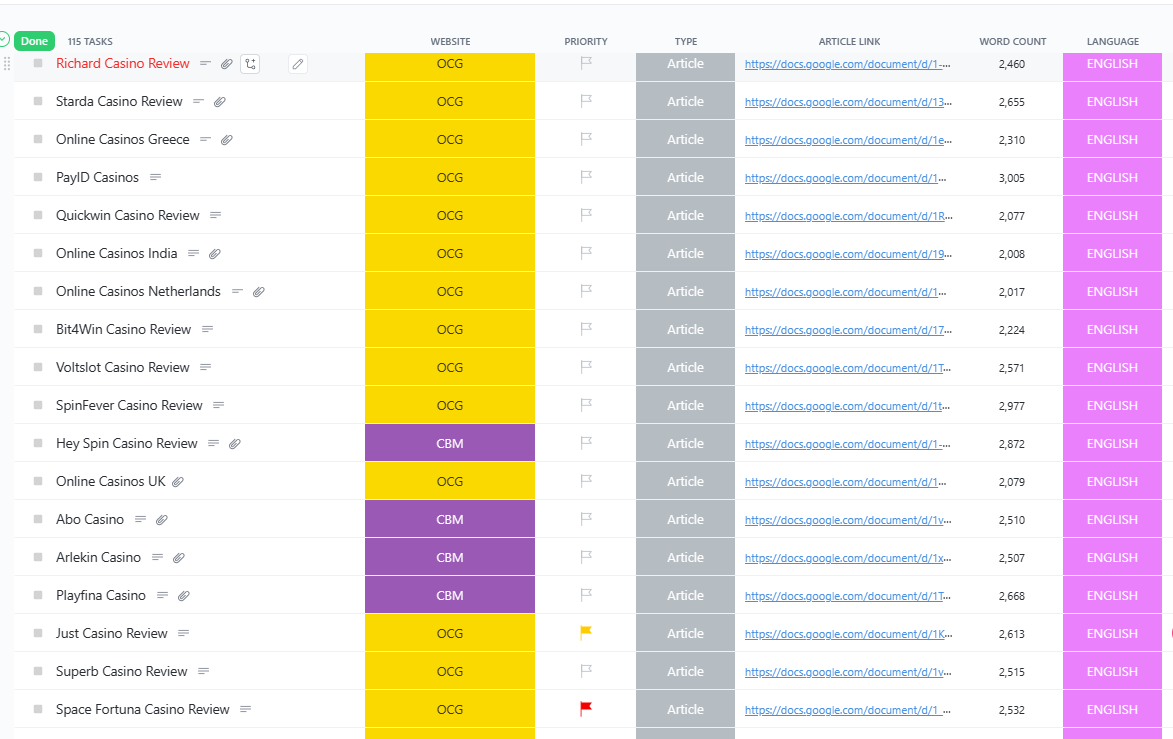The width and height of the screenshot is (1173, 739).
Task: Click attachment paperclip on Starda Casino Review
Action: [x=220, y=102]
